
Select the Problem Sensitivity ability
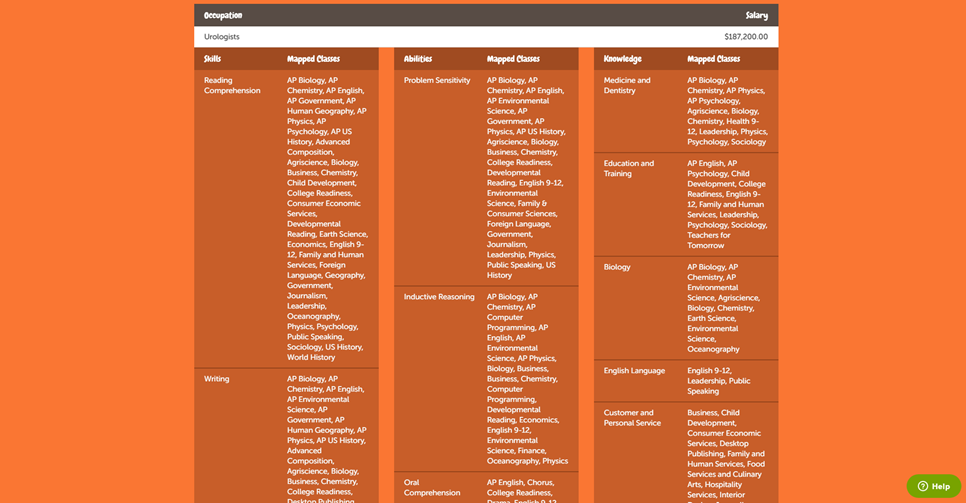pyautogui.click(x=437, y=80)
